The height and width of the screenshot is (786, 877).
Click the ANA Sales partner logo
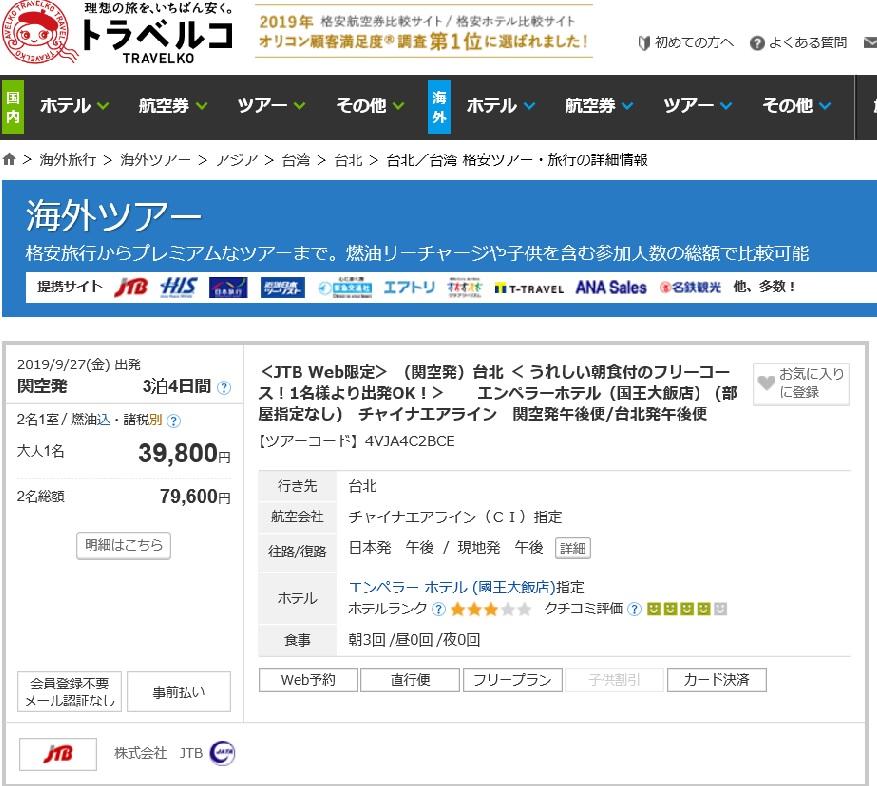(611, 288)
